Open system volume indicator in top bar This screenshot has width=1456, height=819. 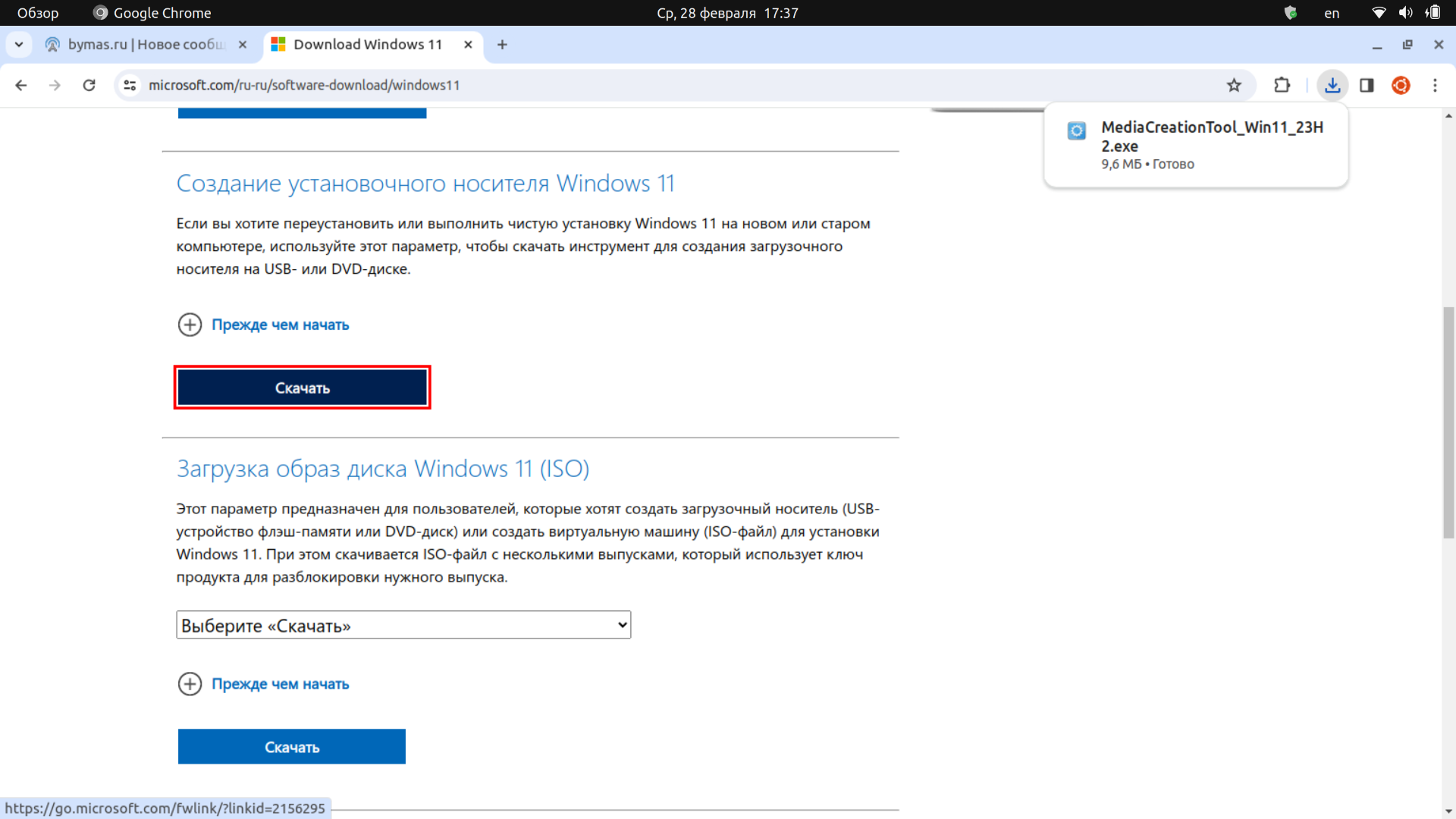point(1405,13)
